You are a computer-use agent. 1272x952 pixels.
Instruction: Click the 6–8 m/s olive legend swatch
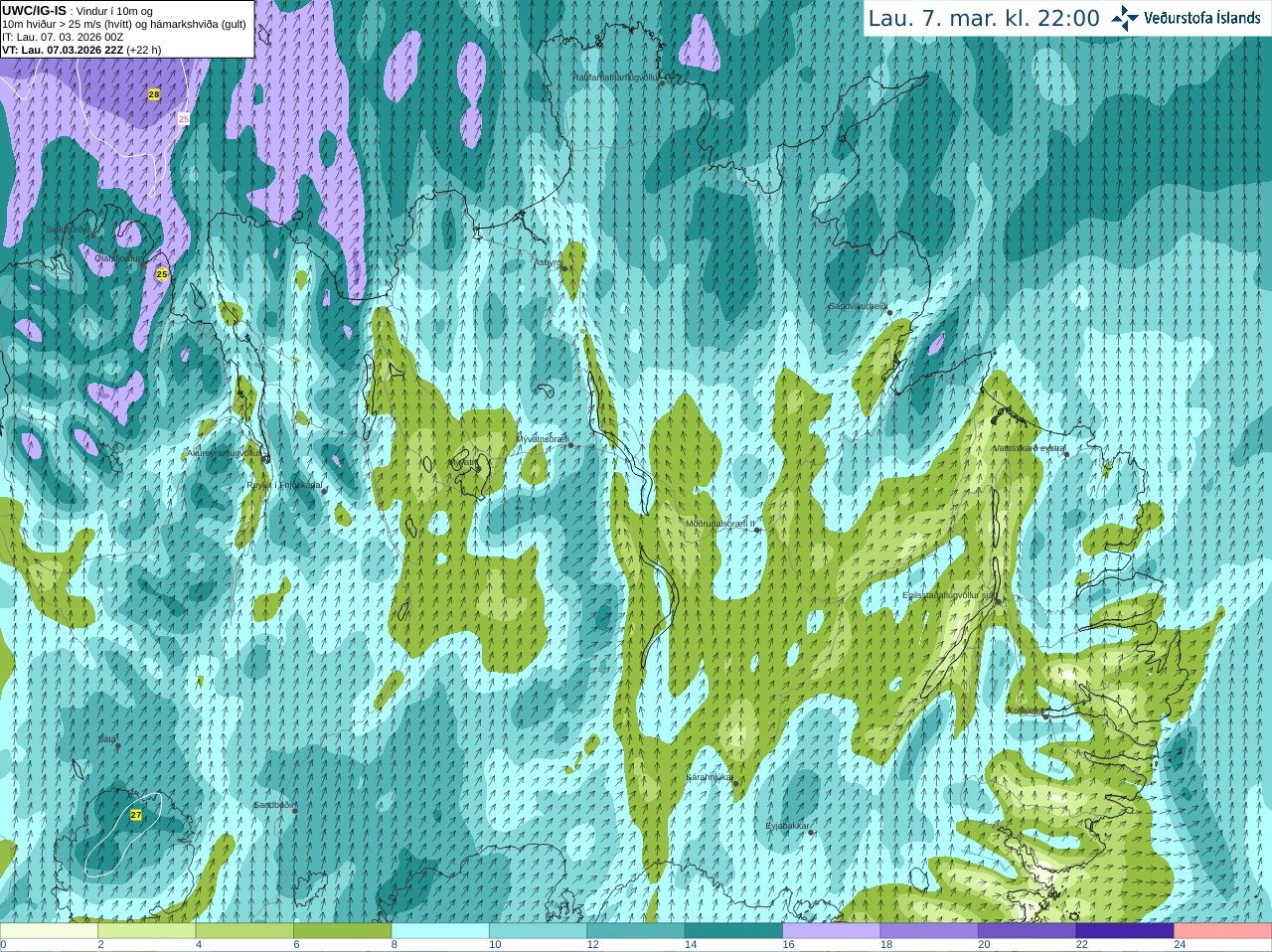(x=342, y=931)
